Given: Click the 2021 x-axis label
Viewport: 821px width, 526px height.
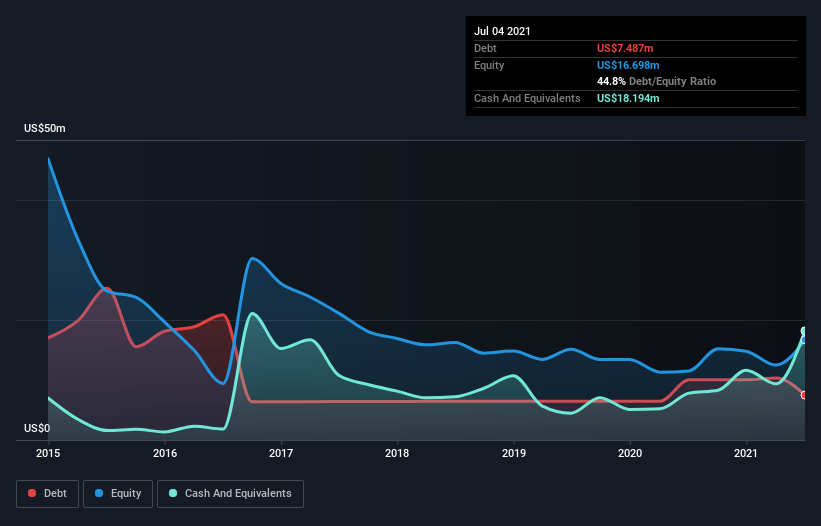Looking at the screenshot, I should [746, 453].
